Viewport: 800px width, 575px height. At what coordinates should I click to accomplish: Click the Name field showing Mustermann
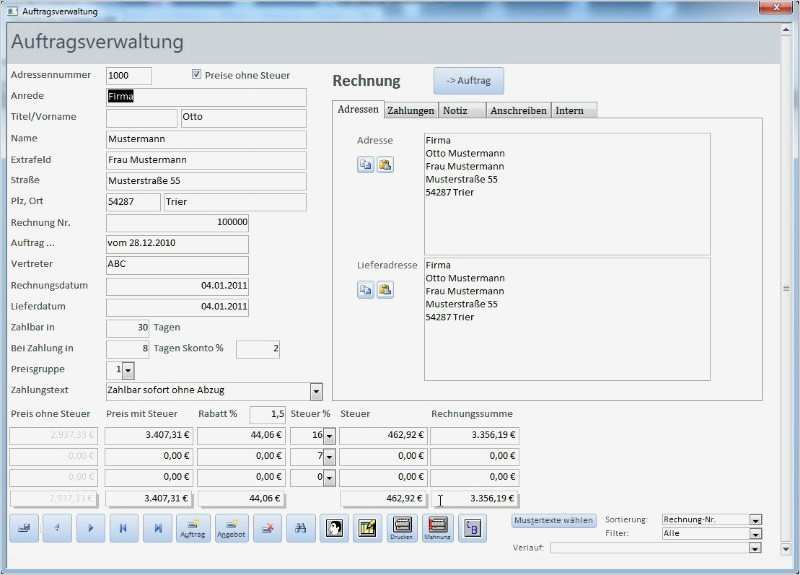point(206,139)
